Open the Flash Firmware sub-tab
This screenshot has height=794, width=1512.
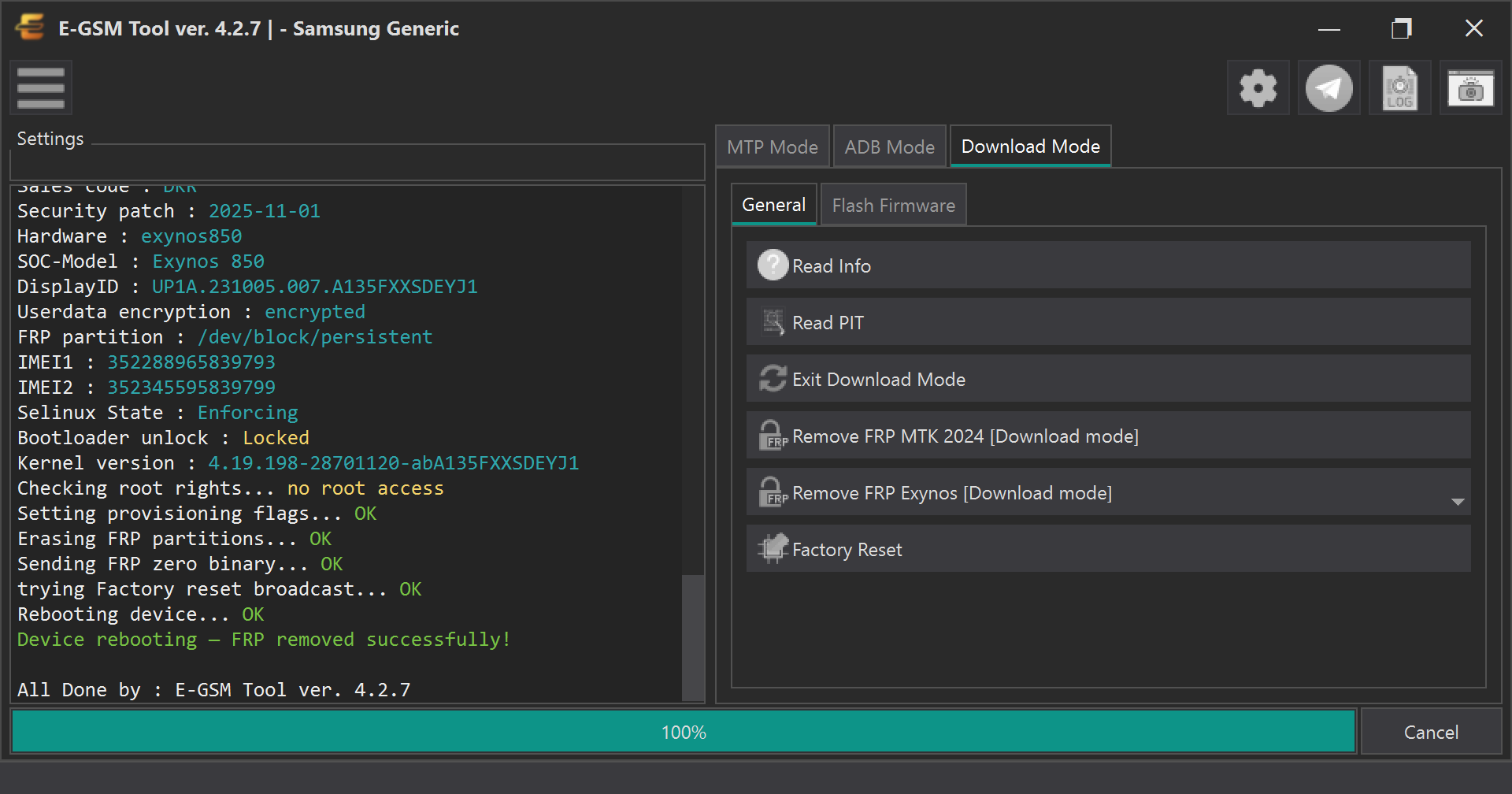pos(894,206)
